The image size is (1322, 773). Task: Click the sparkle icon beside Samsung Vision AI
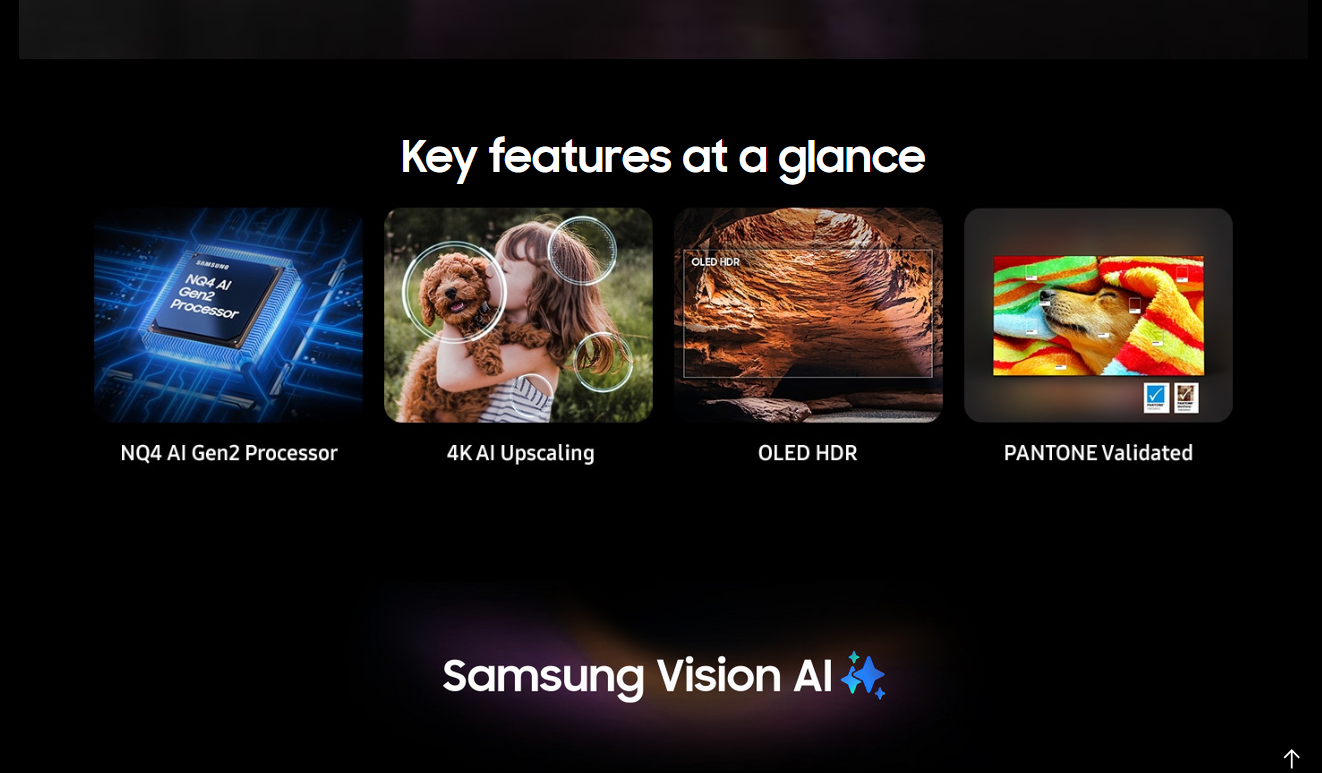coord(863,675)
